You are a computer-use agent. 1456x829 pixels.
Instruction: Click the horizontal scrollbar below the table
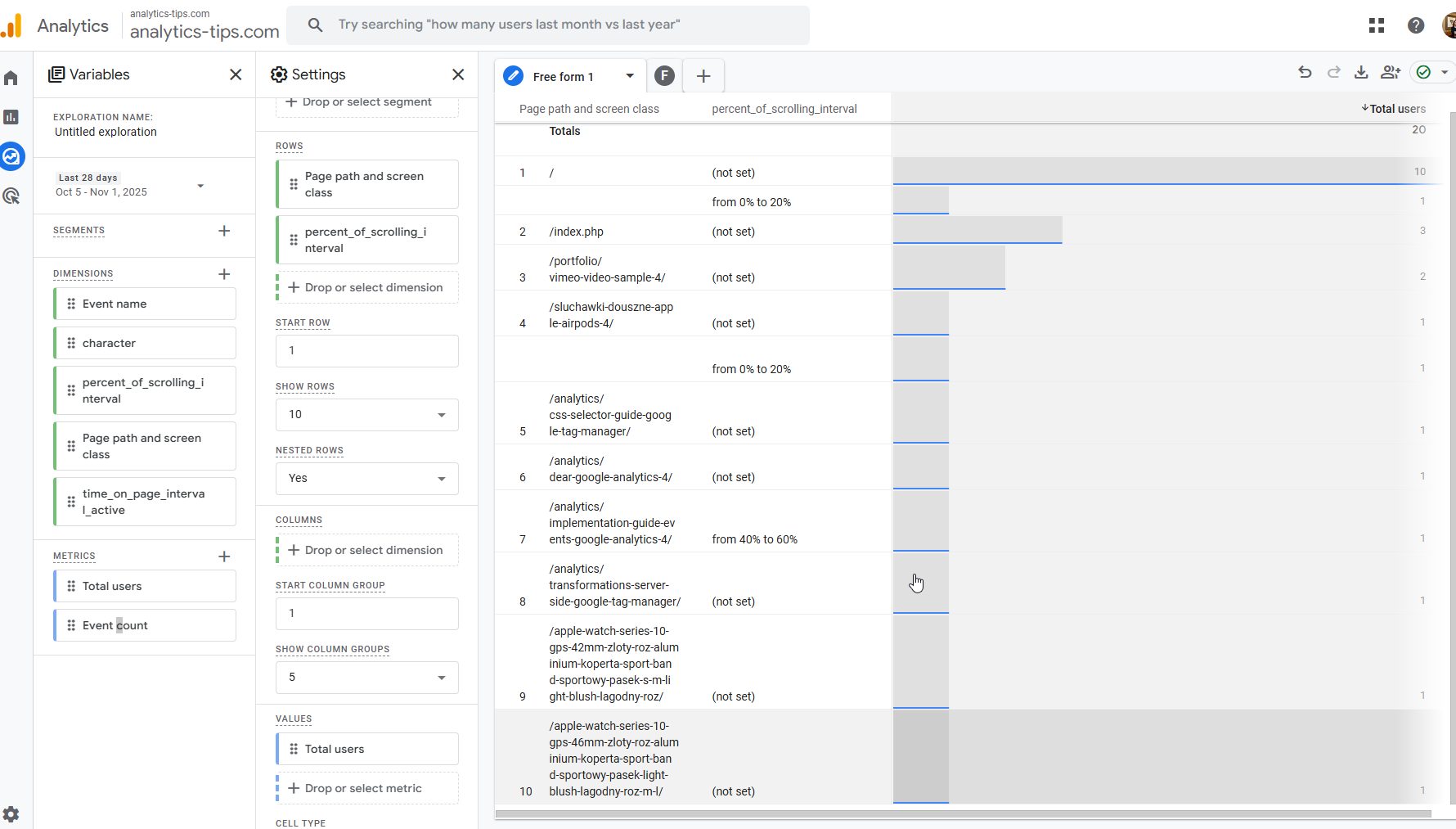click(x=963, y=813)
